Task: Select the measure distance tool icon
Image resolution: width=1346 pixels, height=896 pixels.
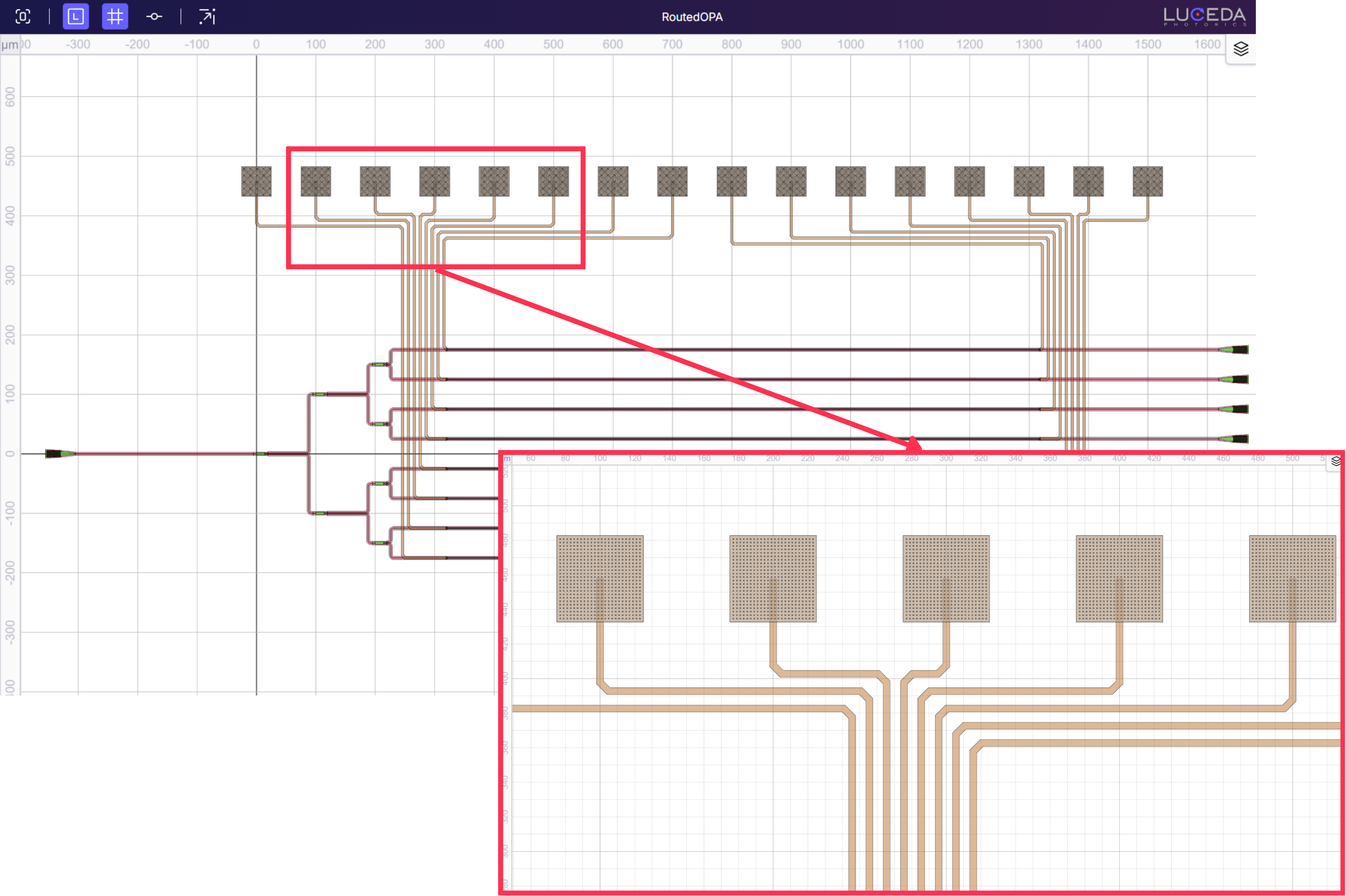Action: click(207, 16)
